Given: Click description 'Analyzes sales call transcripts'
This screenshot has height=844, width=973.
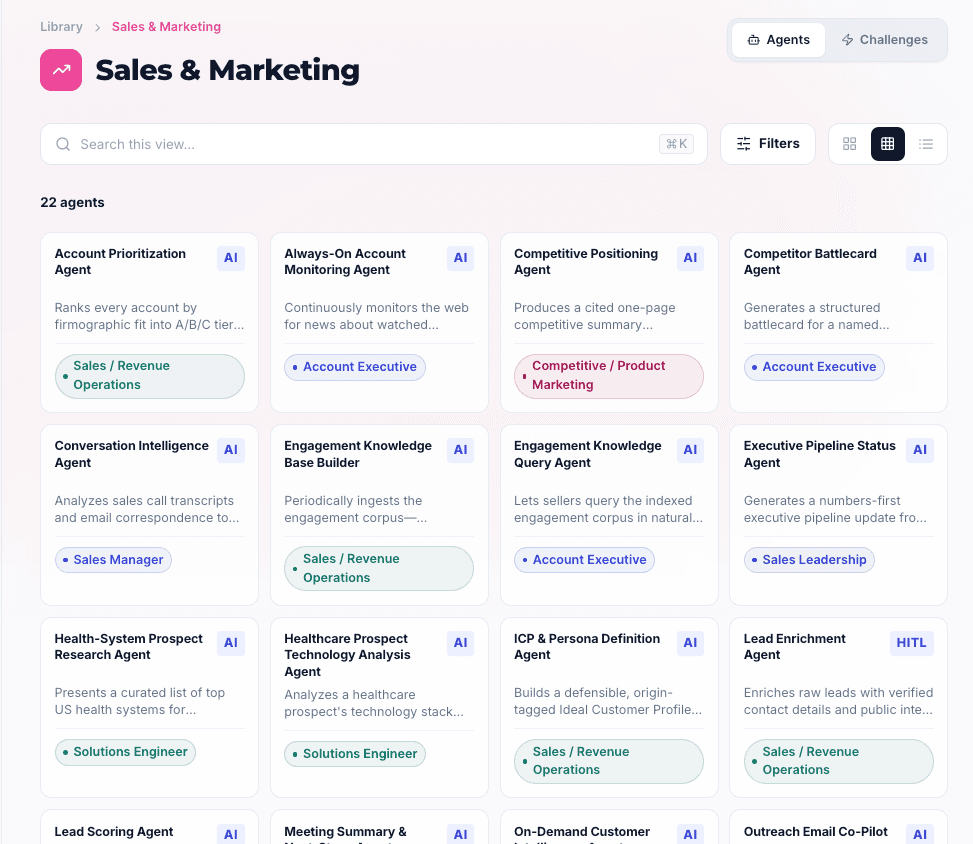Looking at the screenshot, I should click(147, 509).
